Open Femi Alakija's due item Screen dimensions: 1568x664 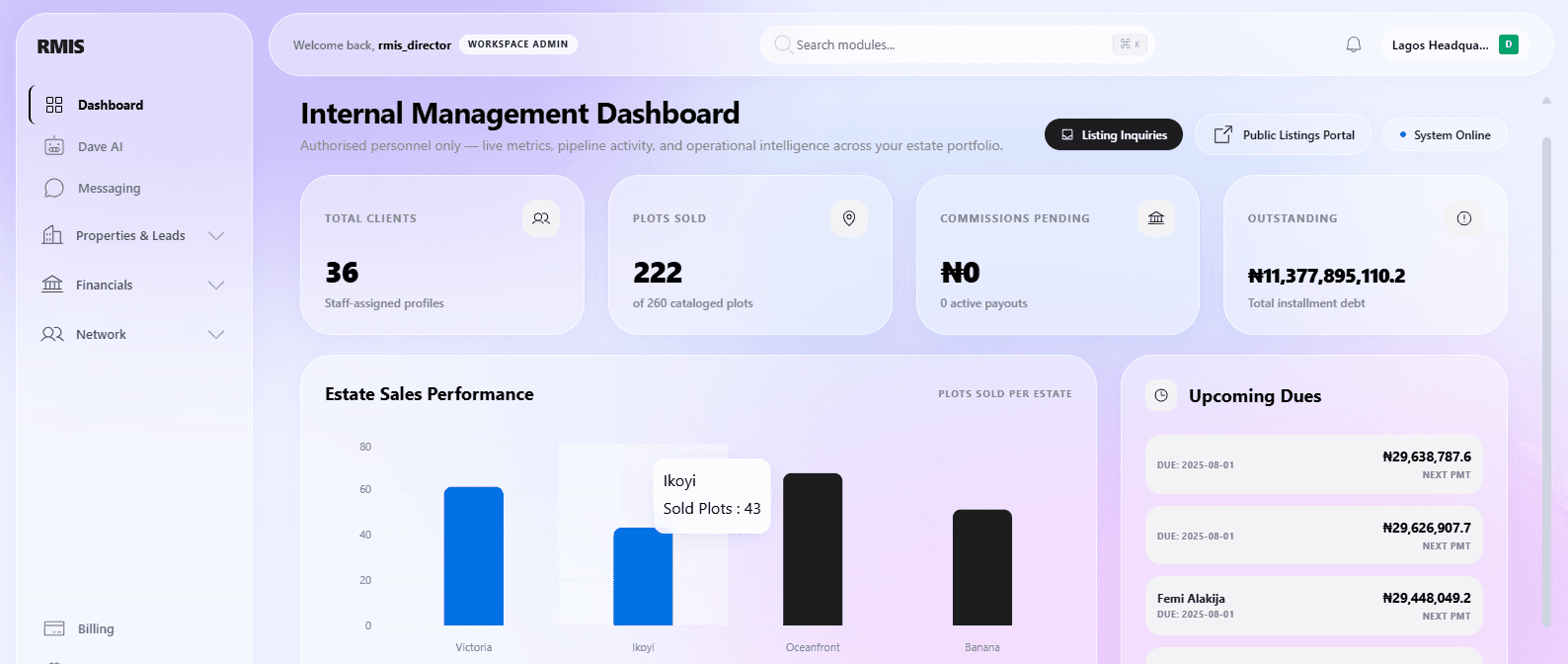tap(1314, 606)
